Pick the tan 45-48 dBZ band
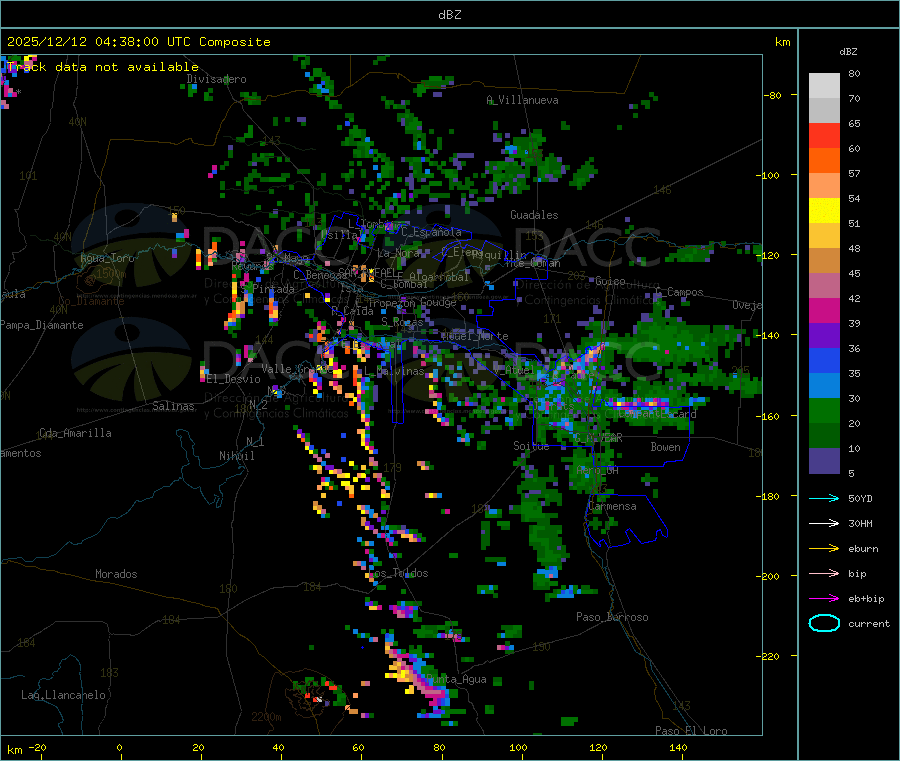The height and width of the screenshot is (761, 900). tap(824, 261)
